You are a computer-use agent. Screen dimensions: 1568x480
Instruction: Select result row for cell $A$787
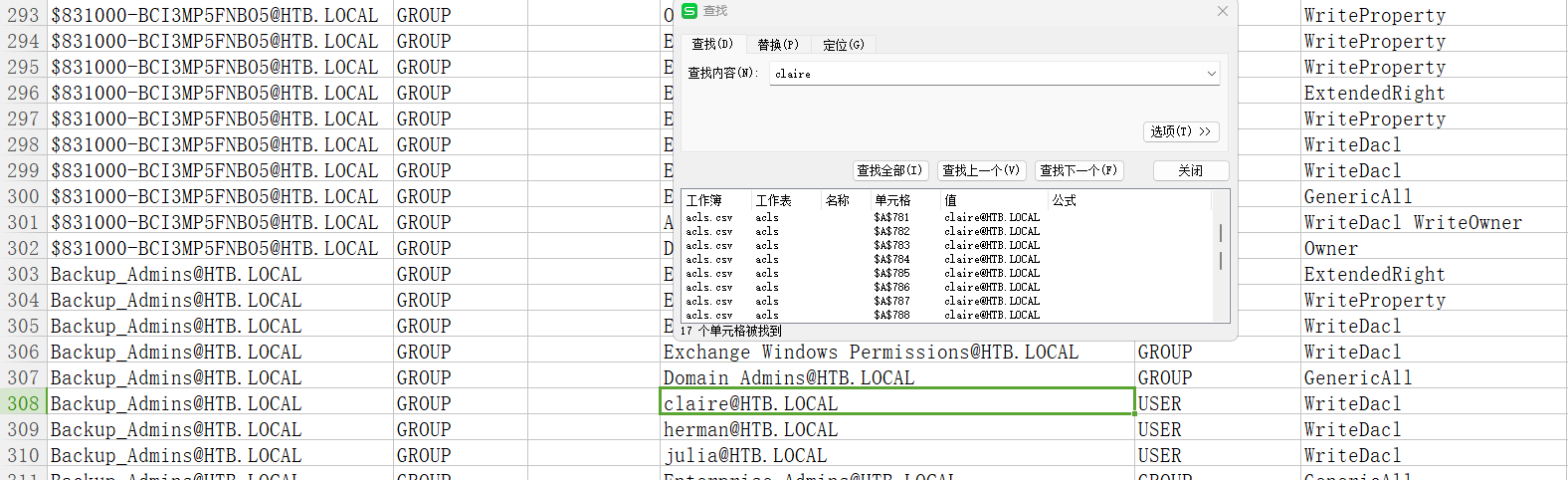[891, 301]
